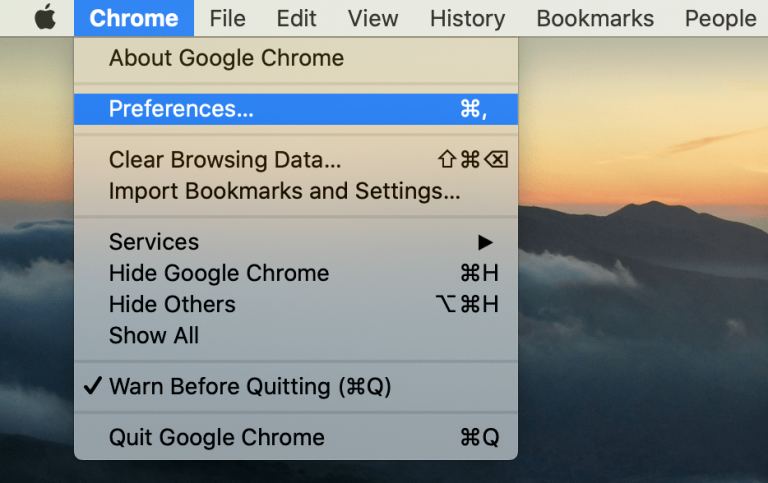Select Import Bookmarks and Settings
The height and width of the screenshot is (483, 768).
click(296, 191)
